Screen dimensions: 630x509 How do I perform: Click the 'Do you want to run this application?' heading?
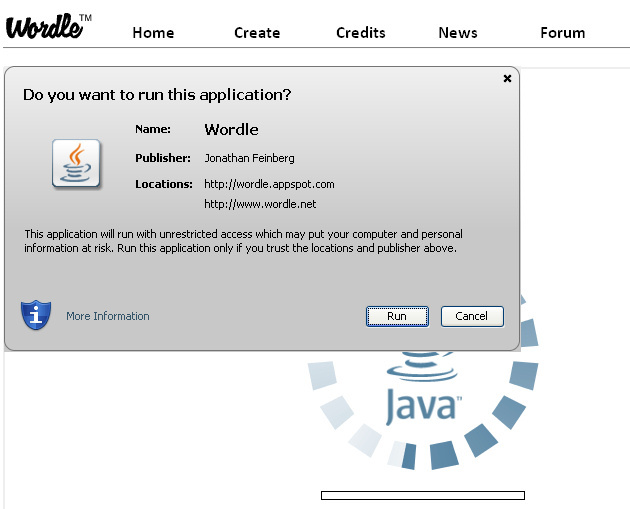coord(157,95)
